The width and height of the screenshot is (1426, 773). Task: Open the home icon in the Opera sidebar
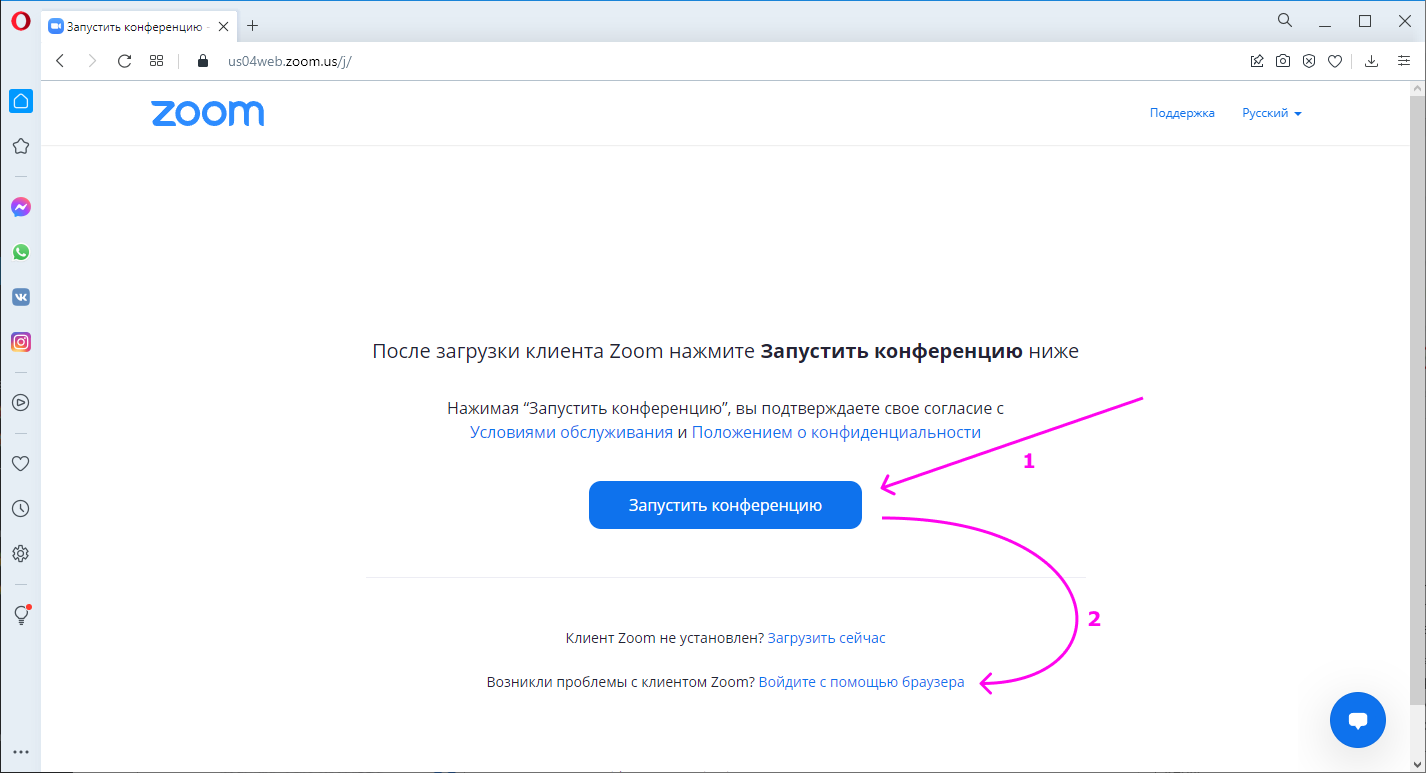tap(20, 101)
